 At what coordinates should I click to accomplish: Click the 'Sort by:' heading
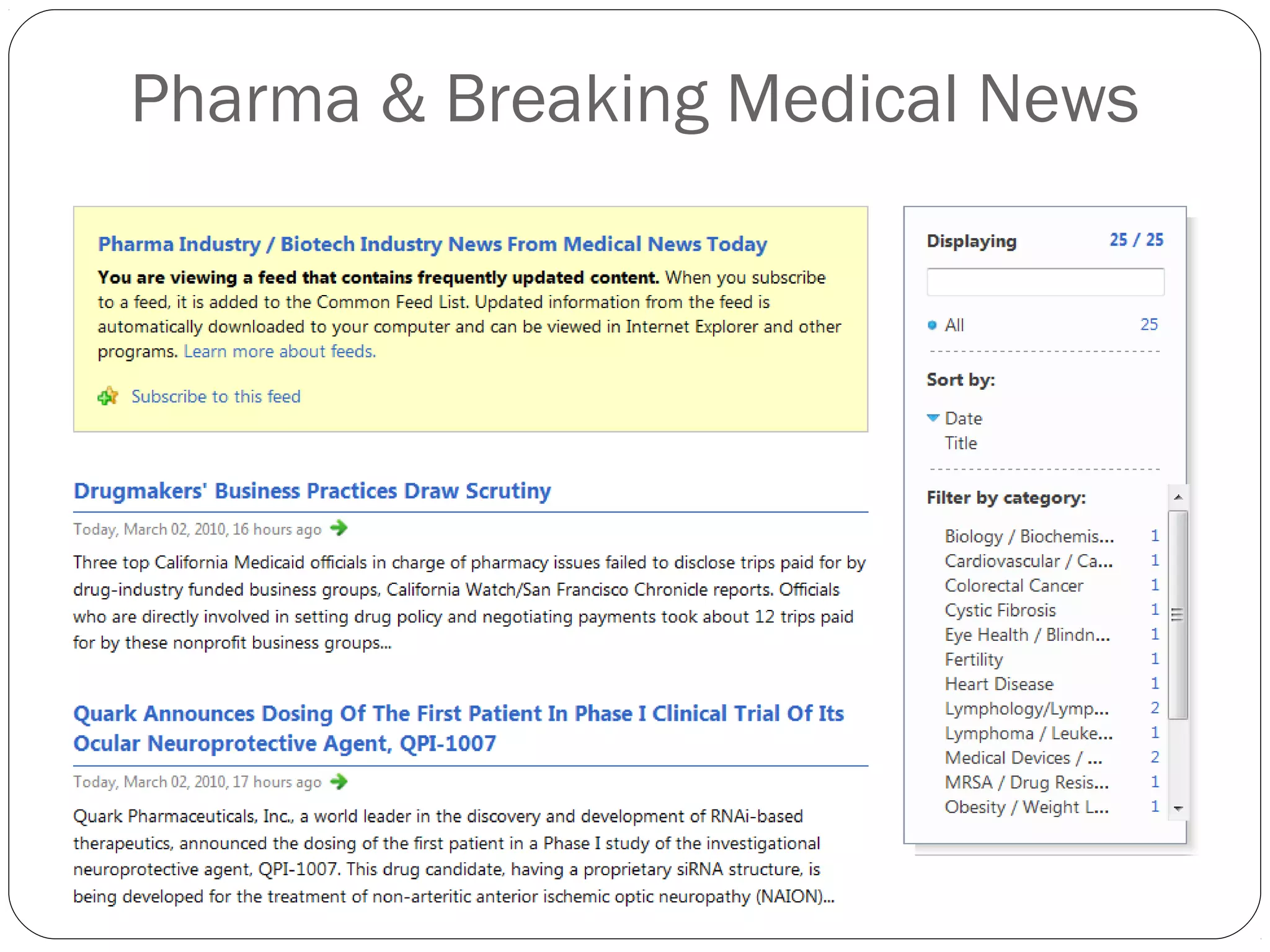(961, 379)
